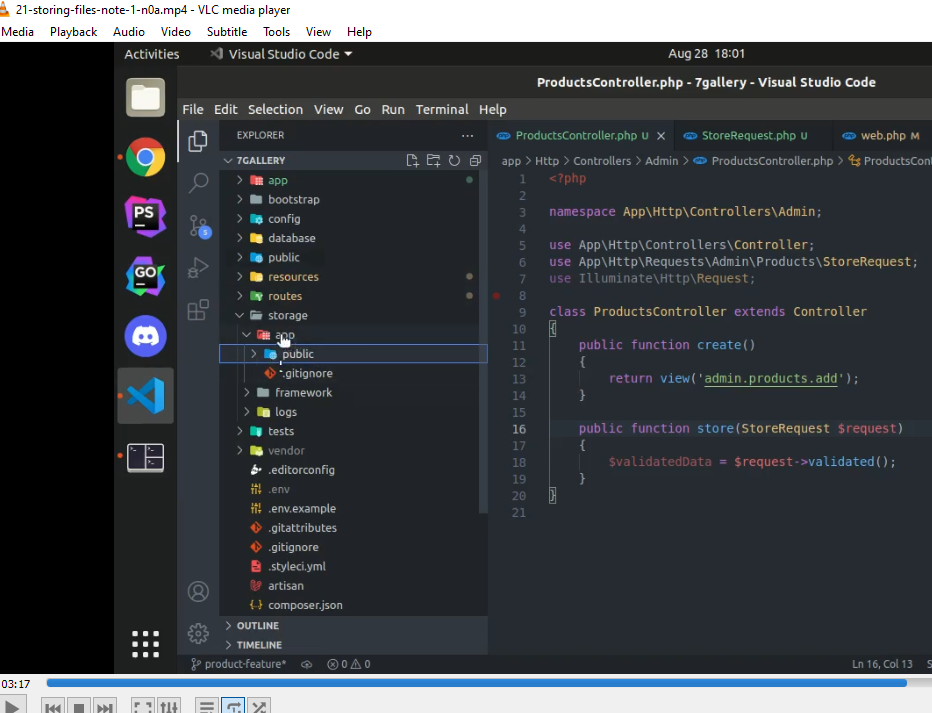932x713 pixels.
Task: Click the Aug 28 18:01 clock
Action: 706,53
